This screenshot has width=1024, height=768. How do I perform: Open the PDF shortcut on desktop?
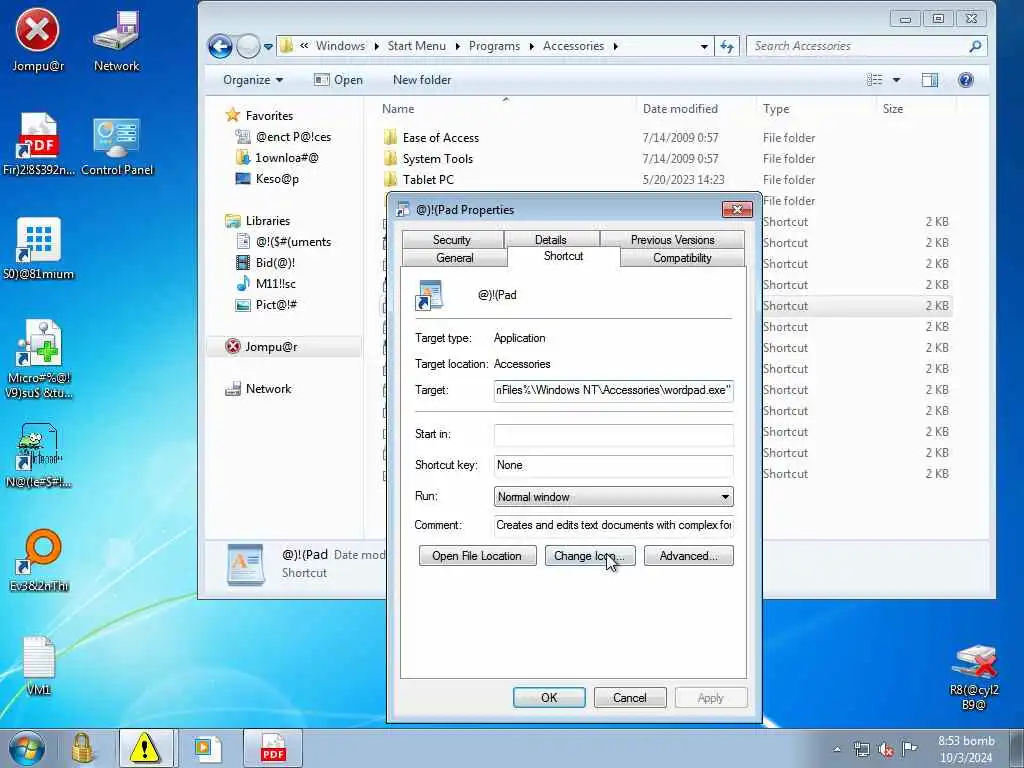[x=39, y=144]
